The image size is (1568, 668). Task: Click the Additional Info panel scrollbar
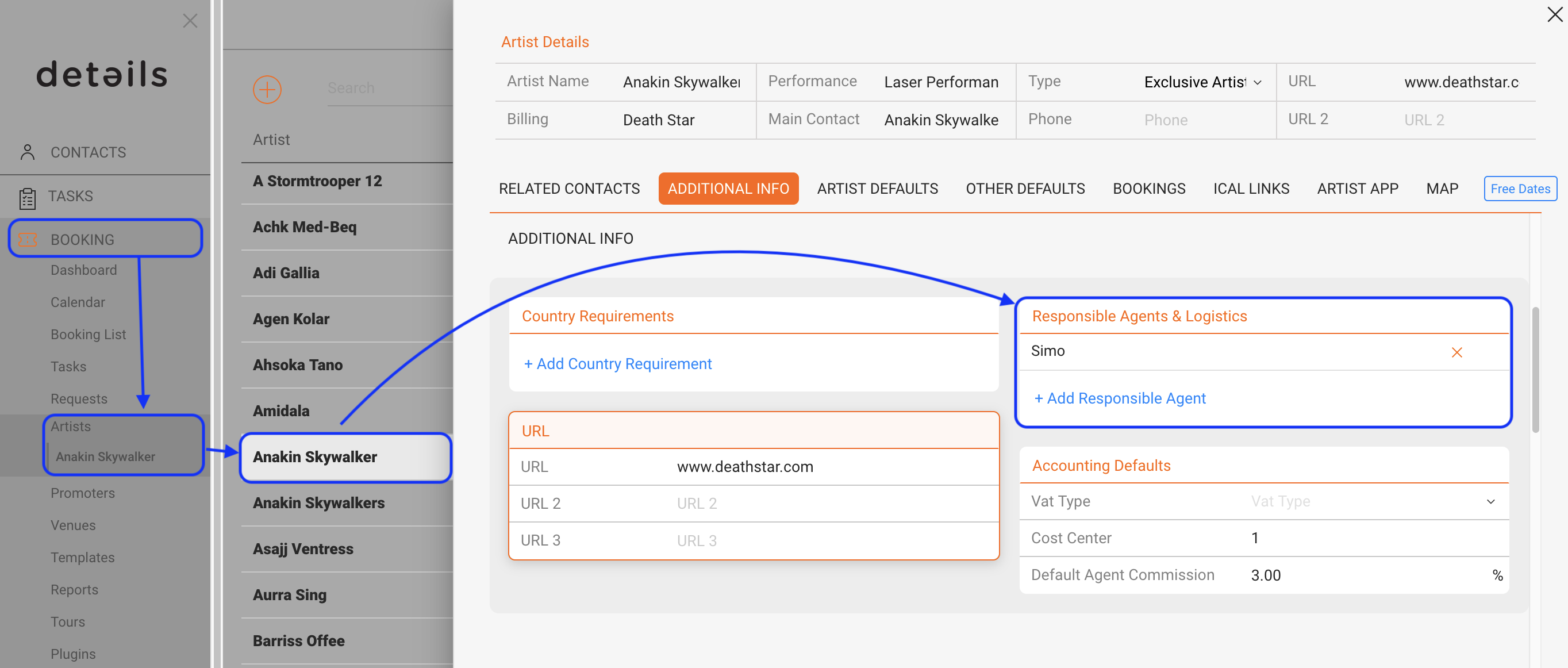coord(1535,371)
